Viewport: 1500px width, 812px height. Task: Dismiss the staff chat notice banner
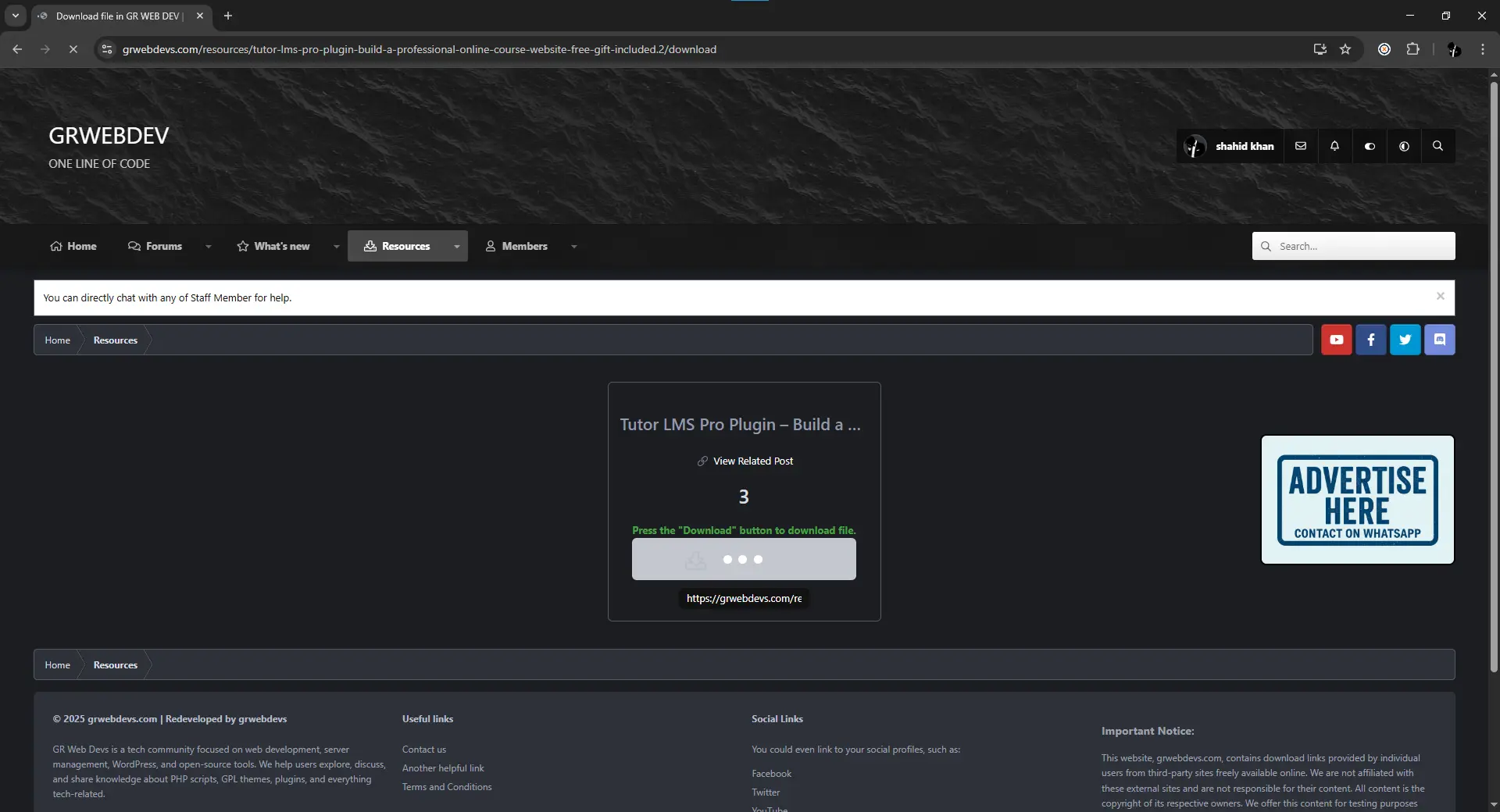coord(1440,296)
